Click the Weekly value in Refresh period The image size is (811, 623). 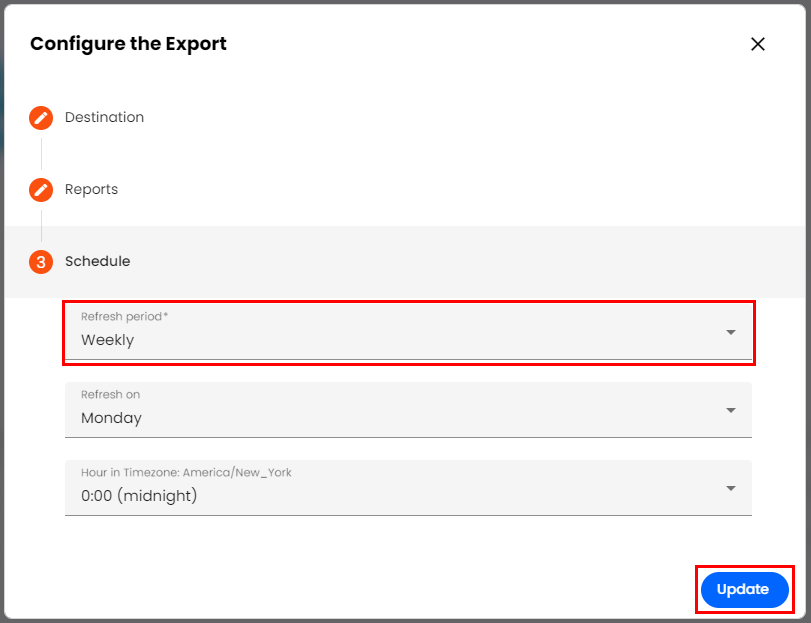click(107, 340)
